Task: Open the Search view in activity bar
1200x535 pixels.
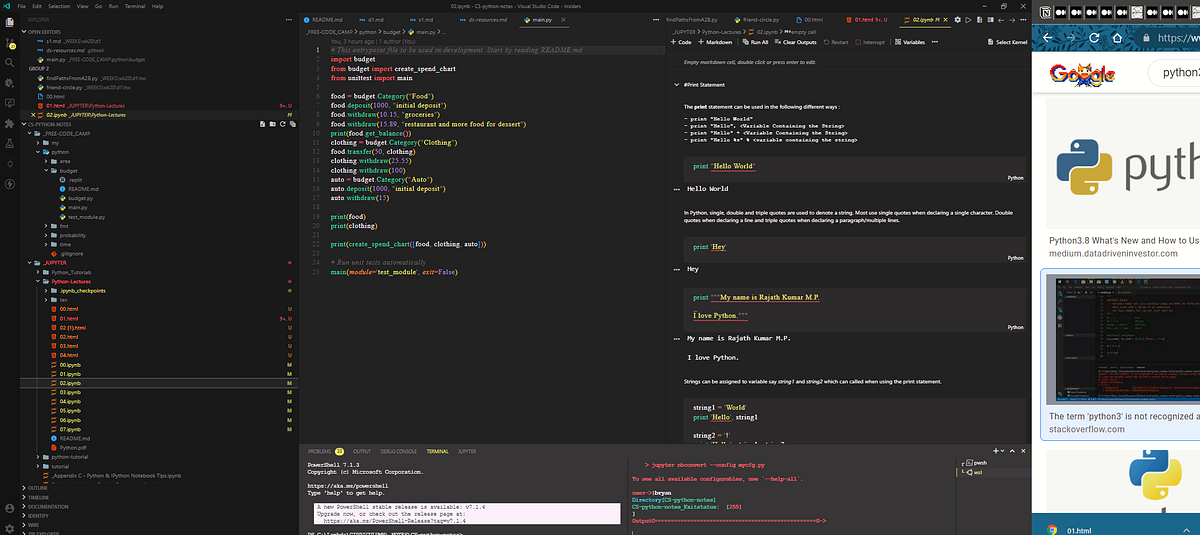Action: pos(11,64)
